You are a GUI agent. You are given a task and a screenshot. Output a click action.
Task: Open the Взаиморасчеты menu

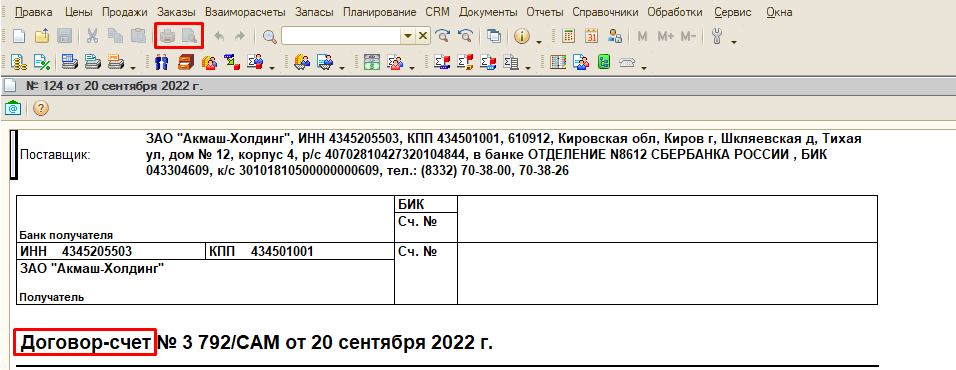[x=245, y=12]
